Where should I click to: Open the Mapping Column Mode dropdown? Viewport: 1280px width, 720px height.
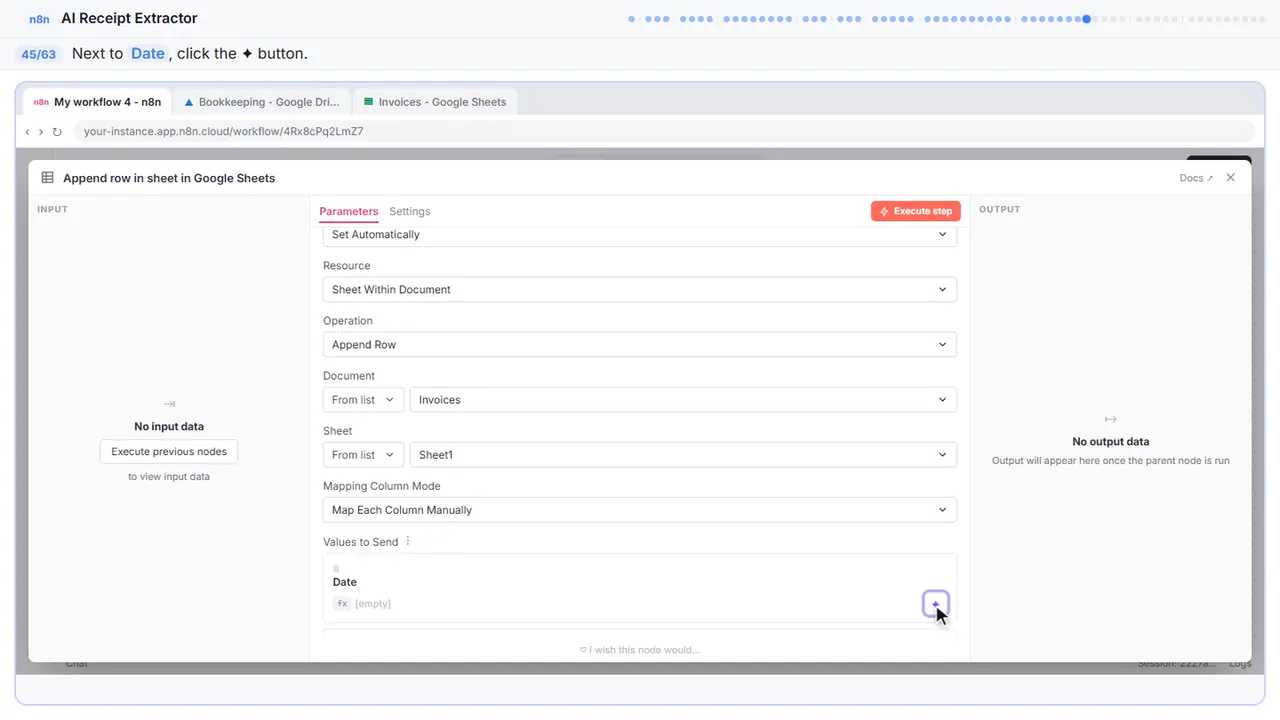(x=640, y=510)
